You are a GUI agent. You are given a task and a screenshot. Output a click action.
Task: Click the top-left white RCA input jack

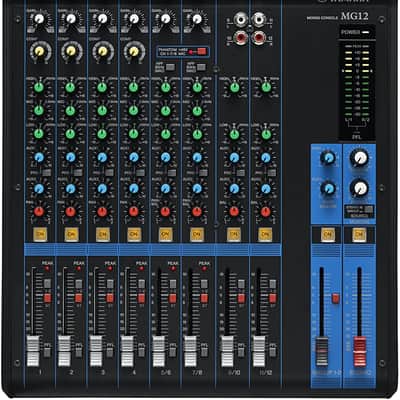240,20
